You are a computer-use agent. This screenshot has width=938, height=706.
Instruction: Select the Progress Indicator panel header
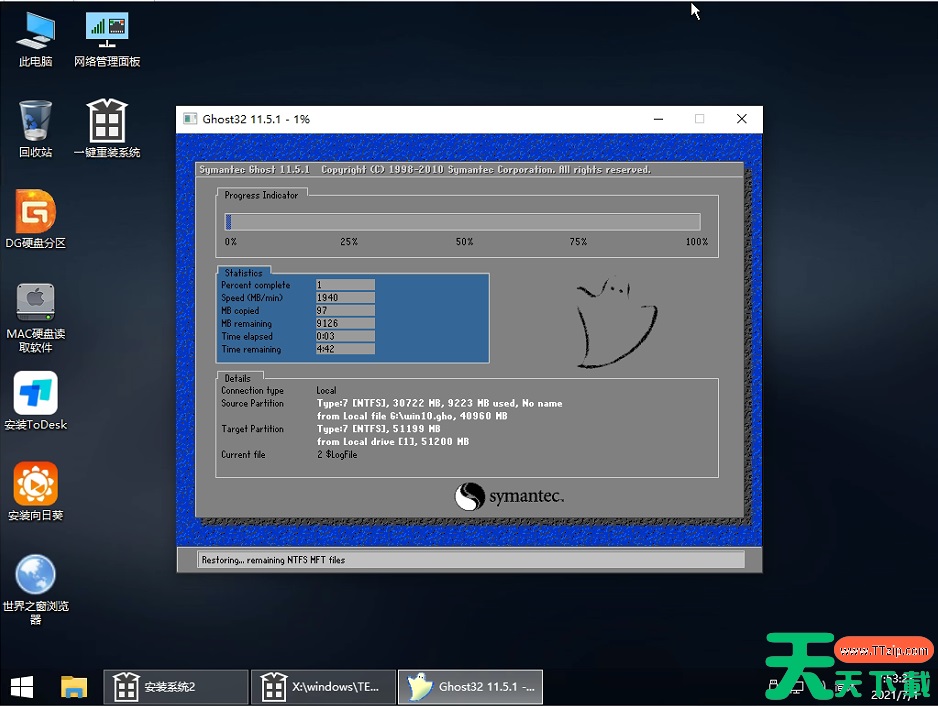[x=261, y=195]
